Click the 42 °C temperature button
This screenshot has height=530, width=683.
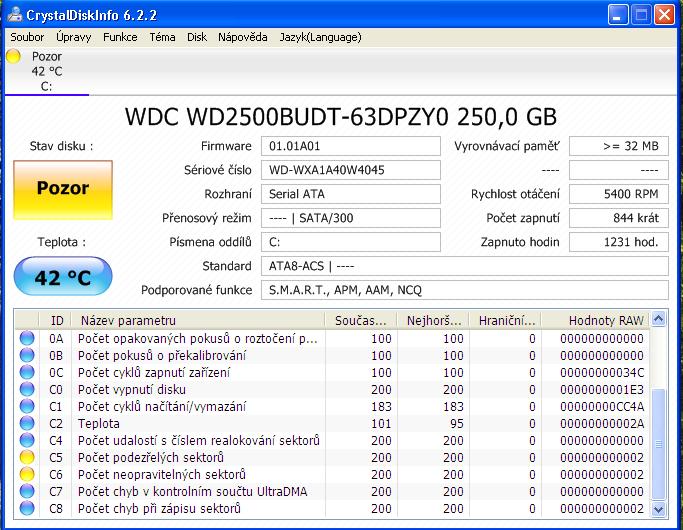click(63, 276)
